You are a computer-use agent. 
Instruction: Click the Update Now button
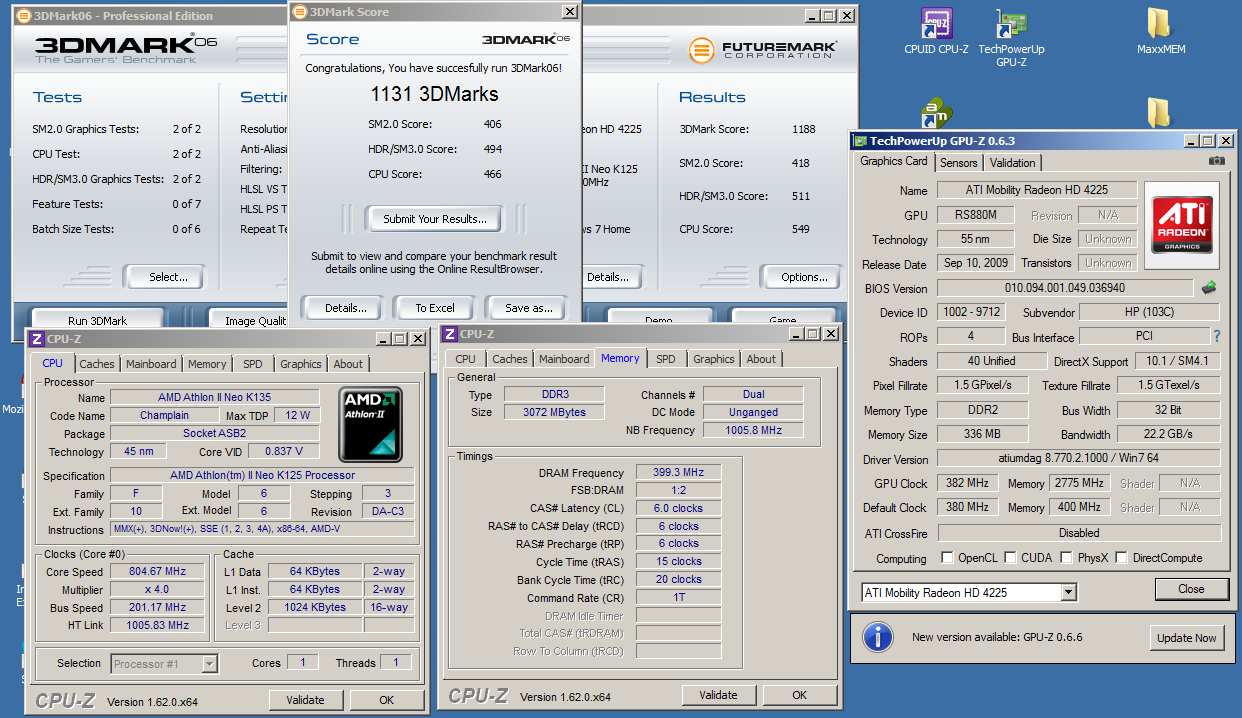coord(1187,638)
